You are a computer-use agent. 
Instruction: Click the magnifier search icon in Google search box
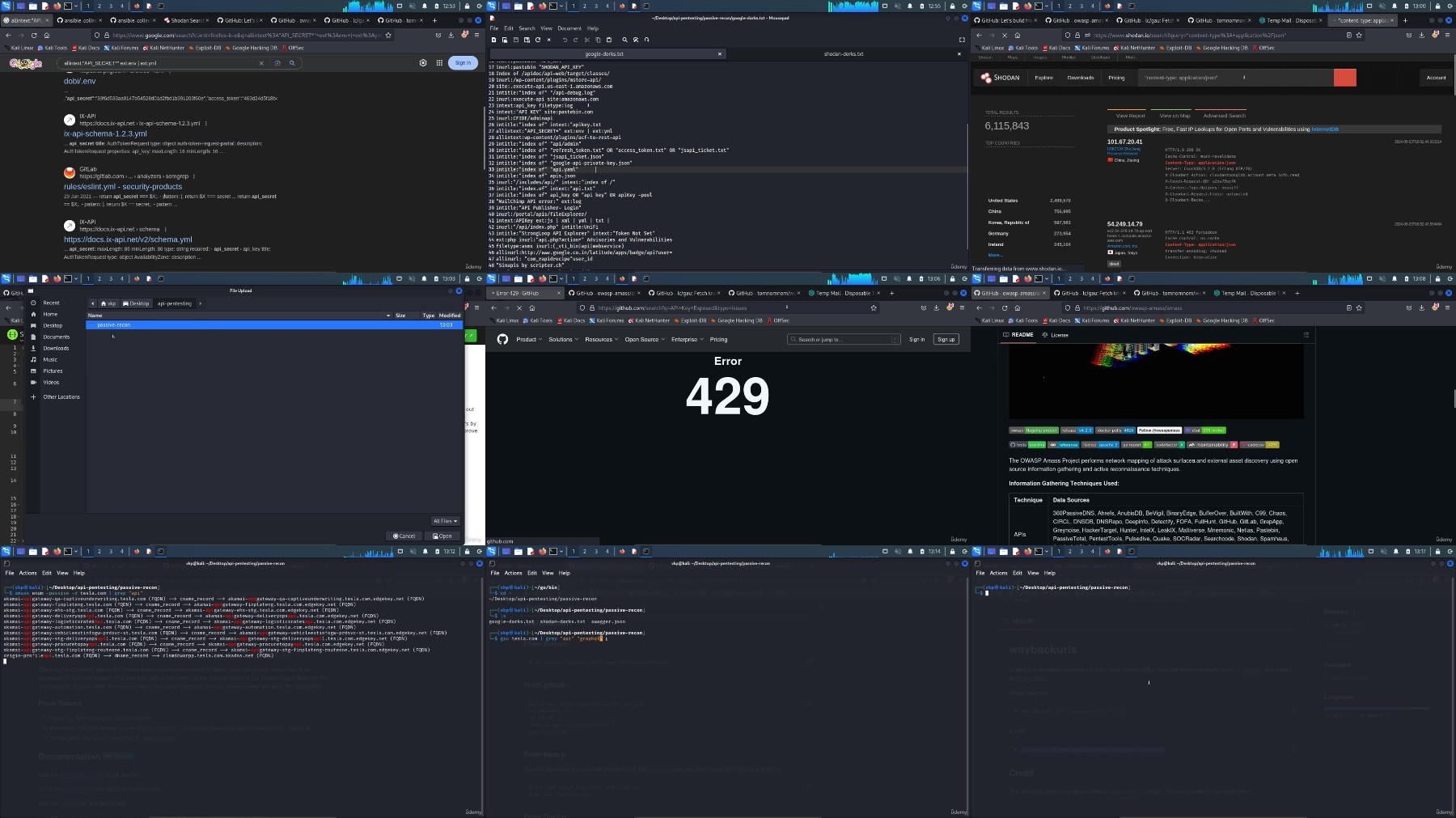tap(292, 62)
